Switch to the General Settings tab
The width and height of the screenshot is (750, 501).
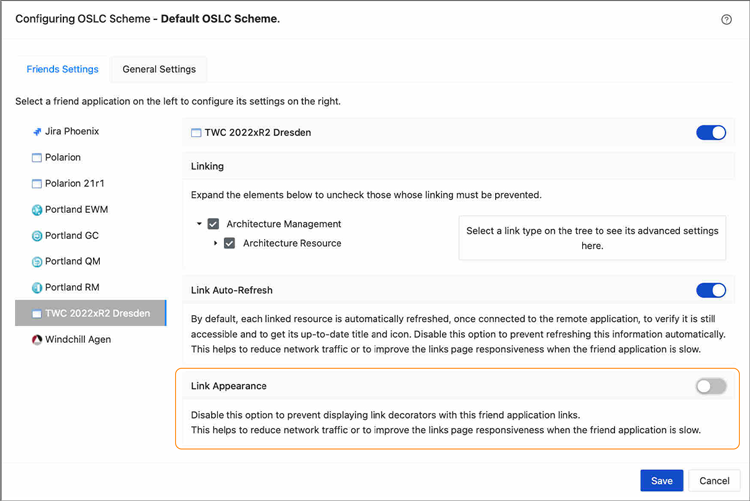tap(159, 69)
